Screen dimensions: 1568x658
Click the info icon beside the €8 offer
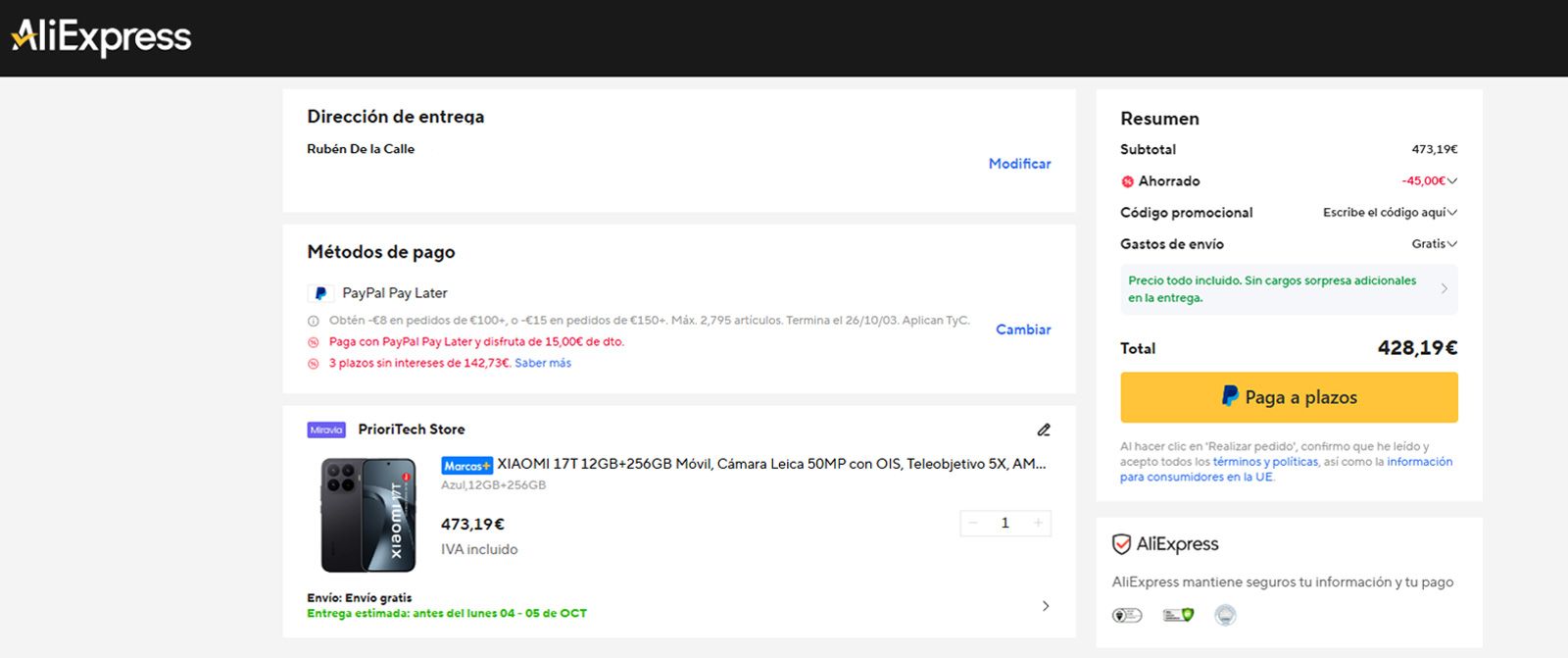(314, 321)
